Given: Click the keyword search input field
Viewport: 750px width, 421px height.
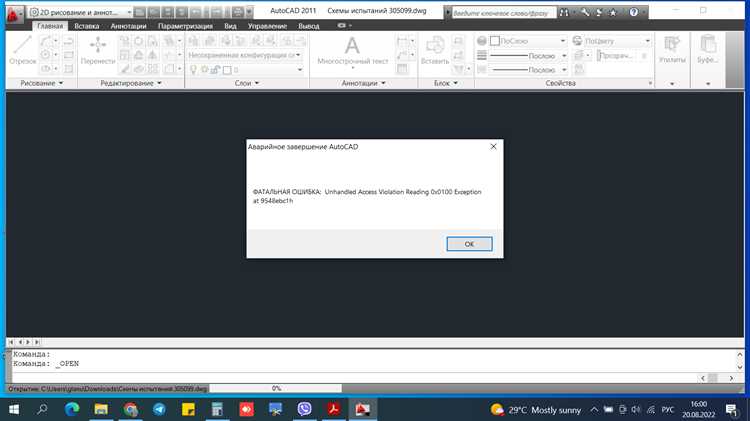Looking at the screenshot, I should point(504,13).
